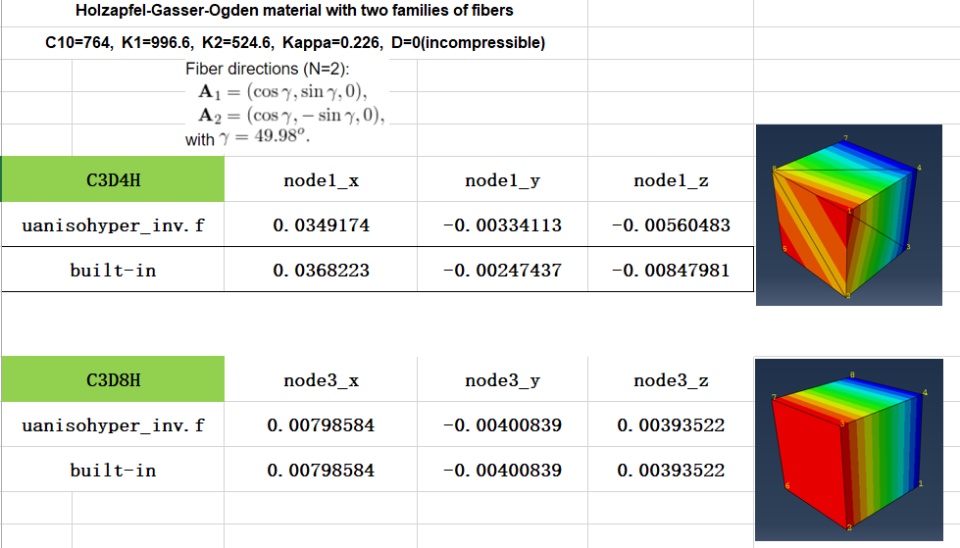Image resolution: width=960 pixels, height=548 pixels.
Task: Select the node3_x column header cell
Action: click(320, 380)
